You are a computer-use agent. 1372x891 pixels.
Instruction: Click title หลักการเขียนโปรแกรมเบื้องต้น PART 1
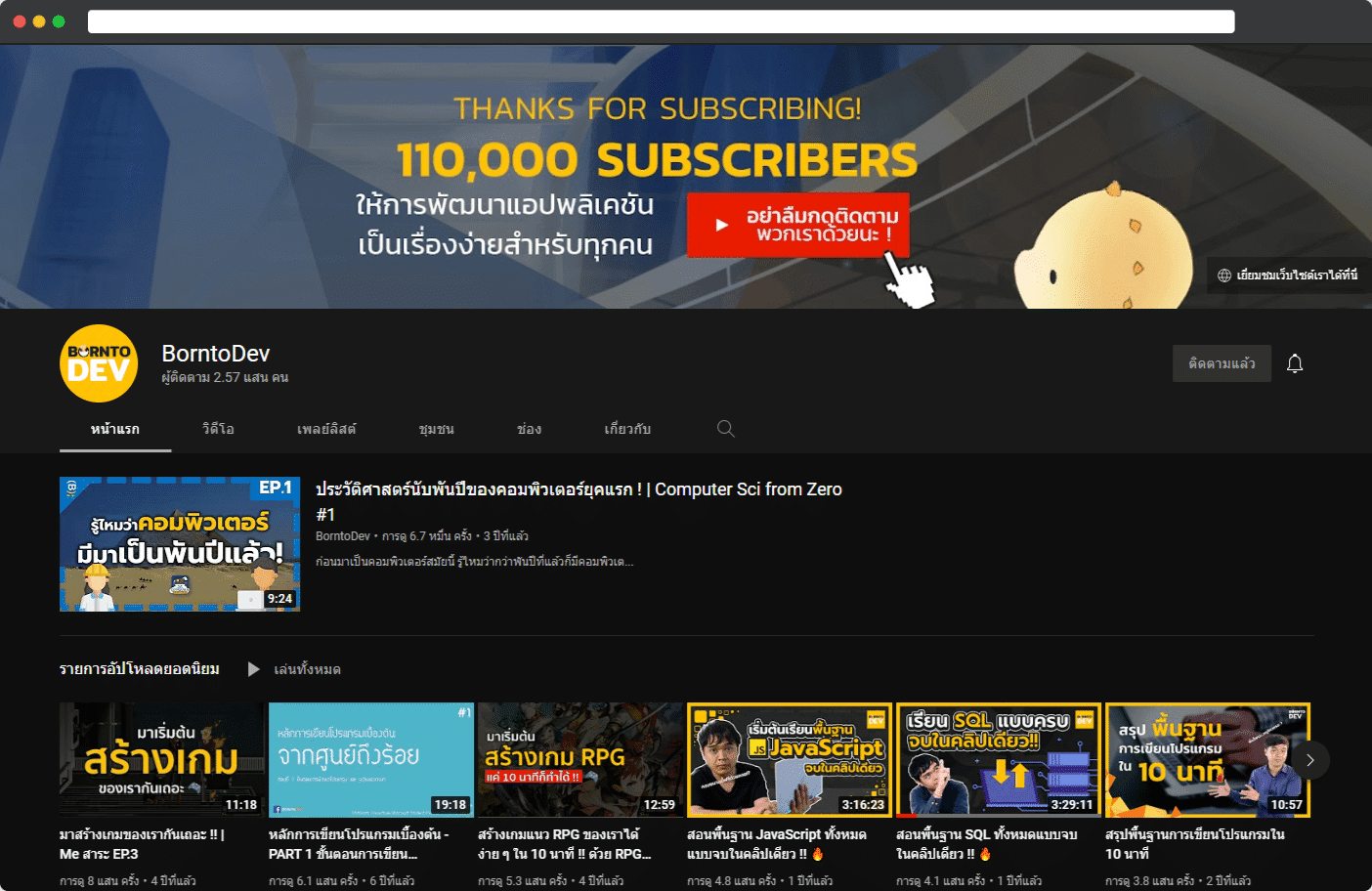[359, 844]
